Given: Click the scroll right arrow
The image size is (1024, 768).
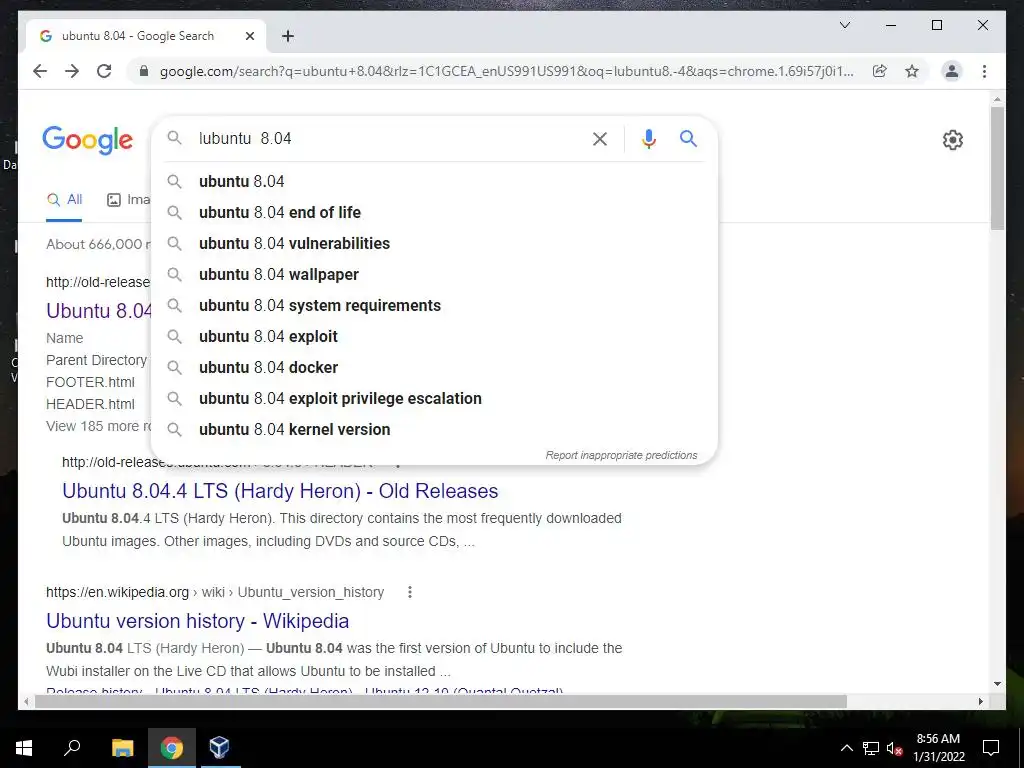Looking at the screenshot, I should pyautogui.click(x=980, y=702).
